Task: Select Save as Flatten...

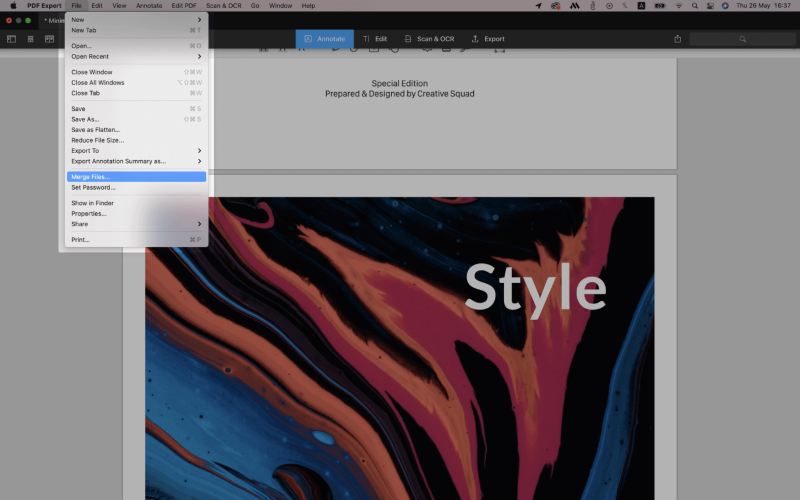Action: click(136, 130)
